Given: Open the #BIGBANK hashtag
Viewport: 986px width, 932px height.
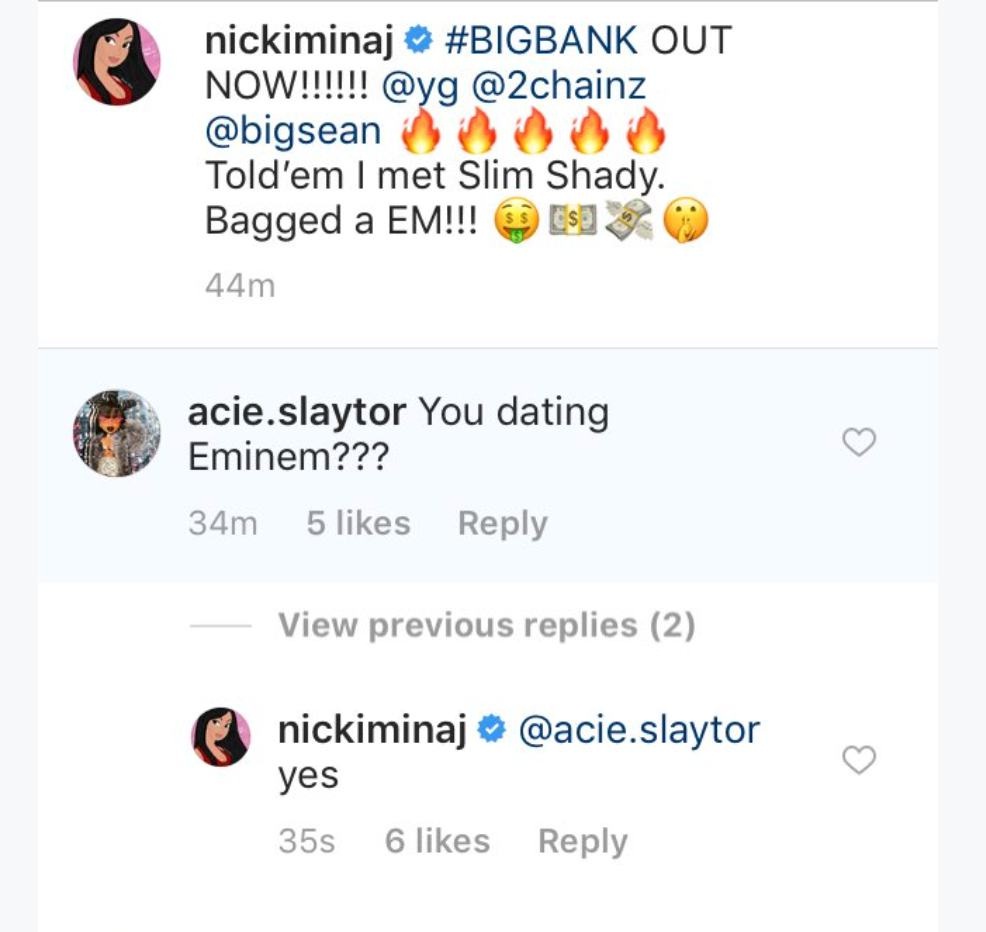Looking at the screenshot, I should click(540, 41).
